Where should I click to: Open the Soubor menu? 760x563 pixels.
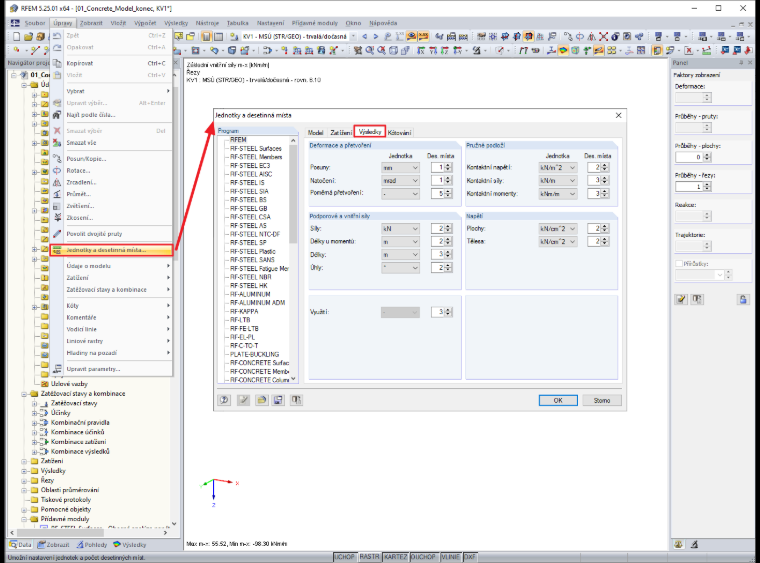(x=34, y=23)
